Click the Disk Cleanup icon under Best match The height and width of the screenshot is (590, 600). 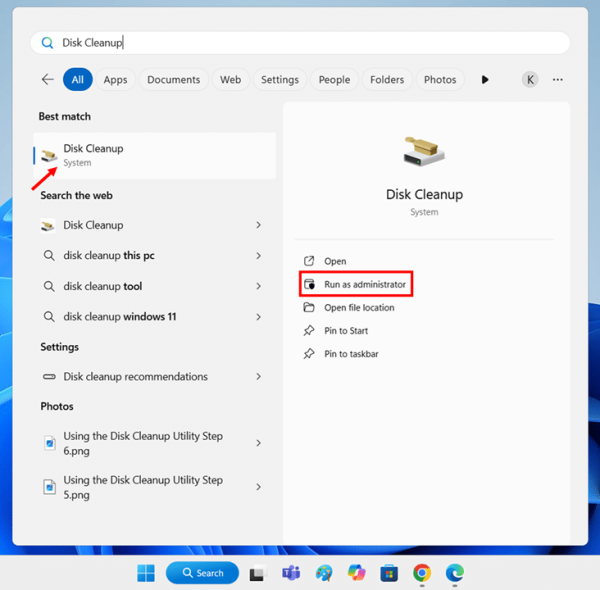tap(49, 155)
